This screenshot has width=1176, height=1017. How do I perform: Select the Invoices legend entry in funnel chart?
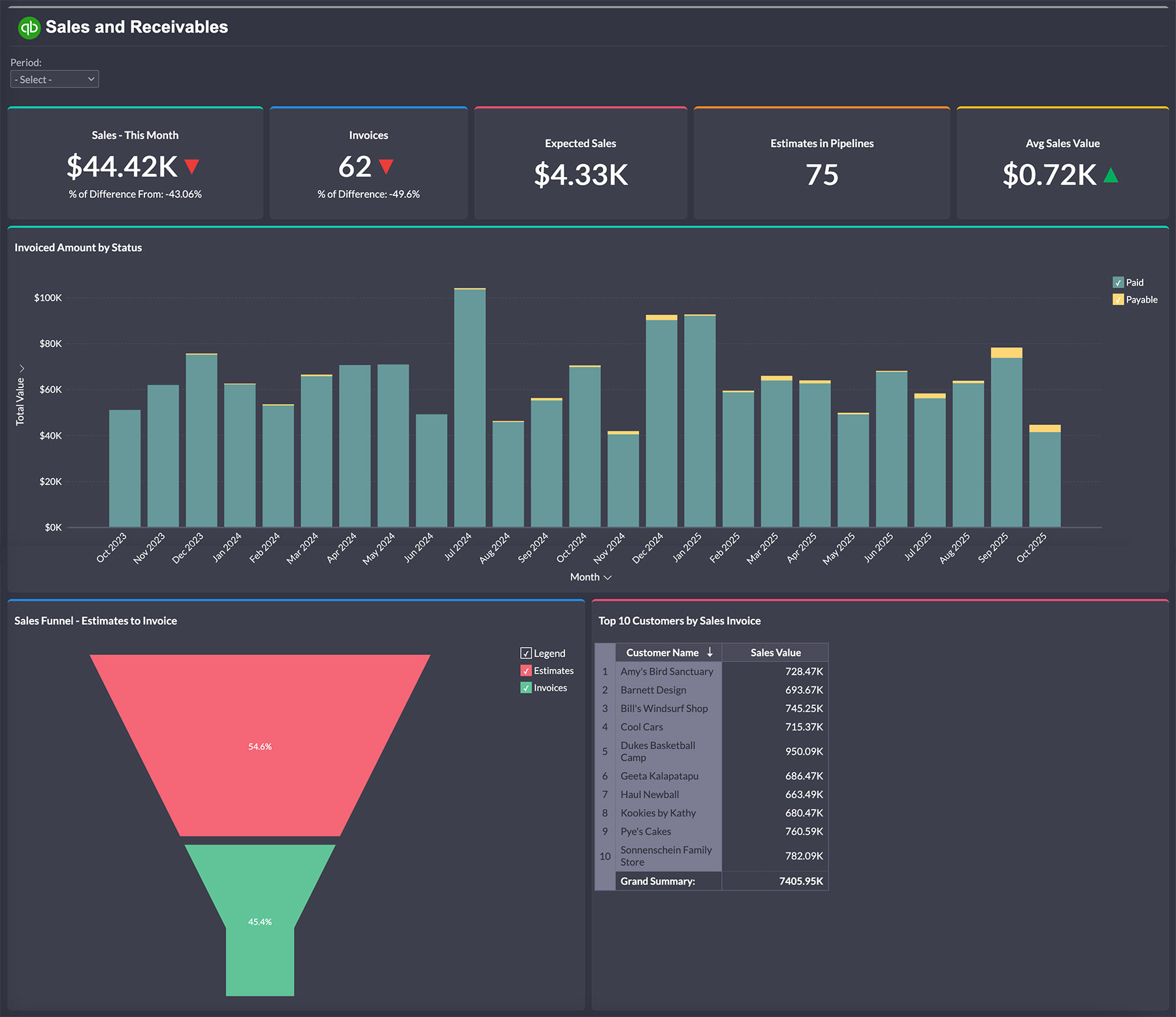click(x=551, y=688)
